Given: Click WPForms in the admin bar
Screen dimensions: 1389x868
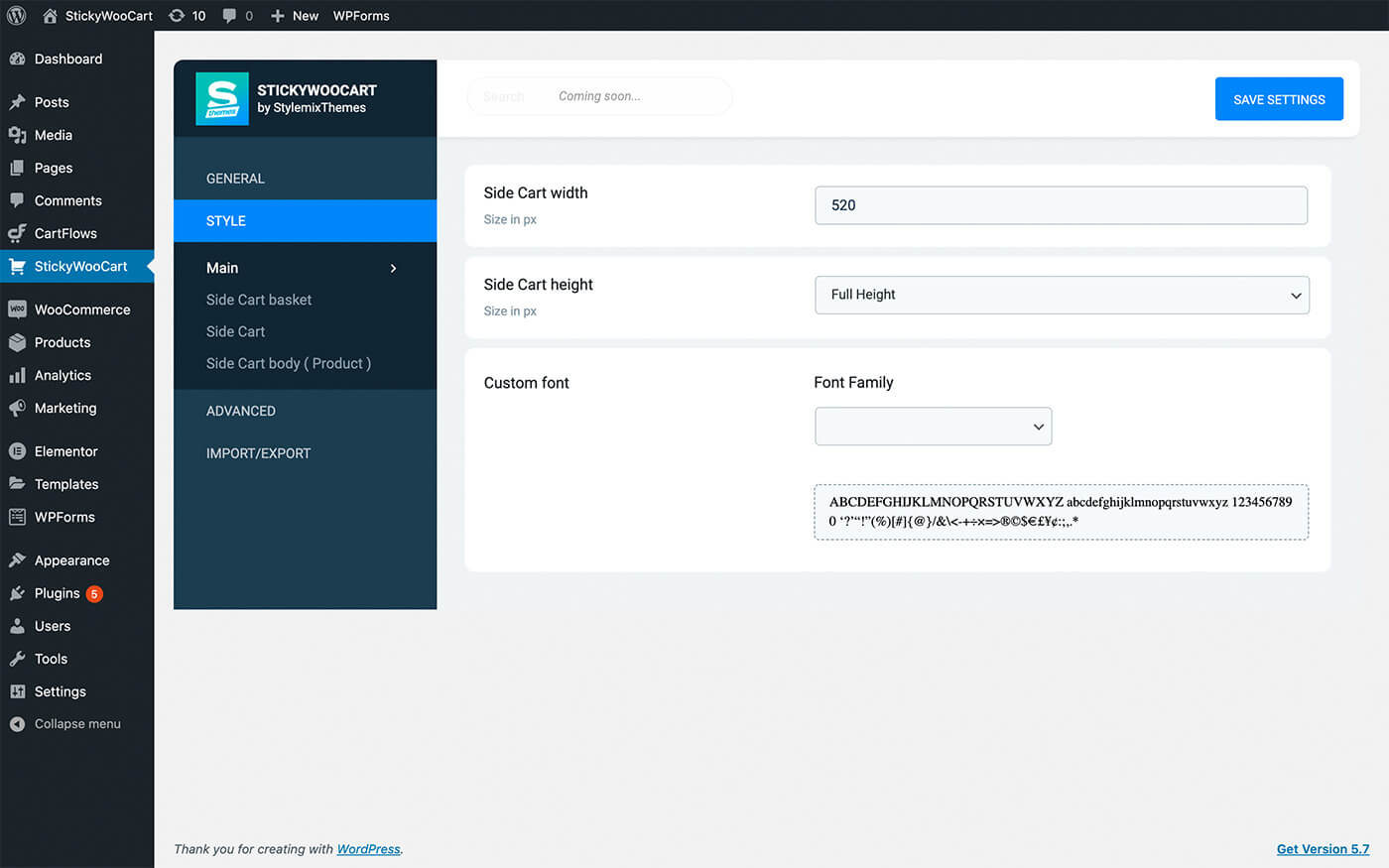Looking at the screenshot, I should click(361, 16).
